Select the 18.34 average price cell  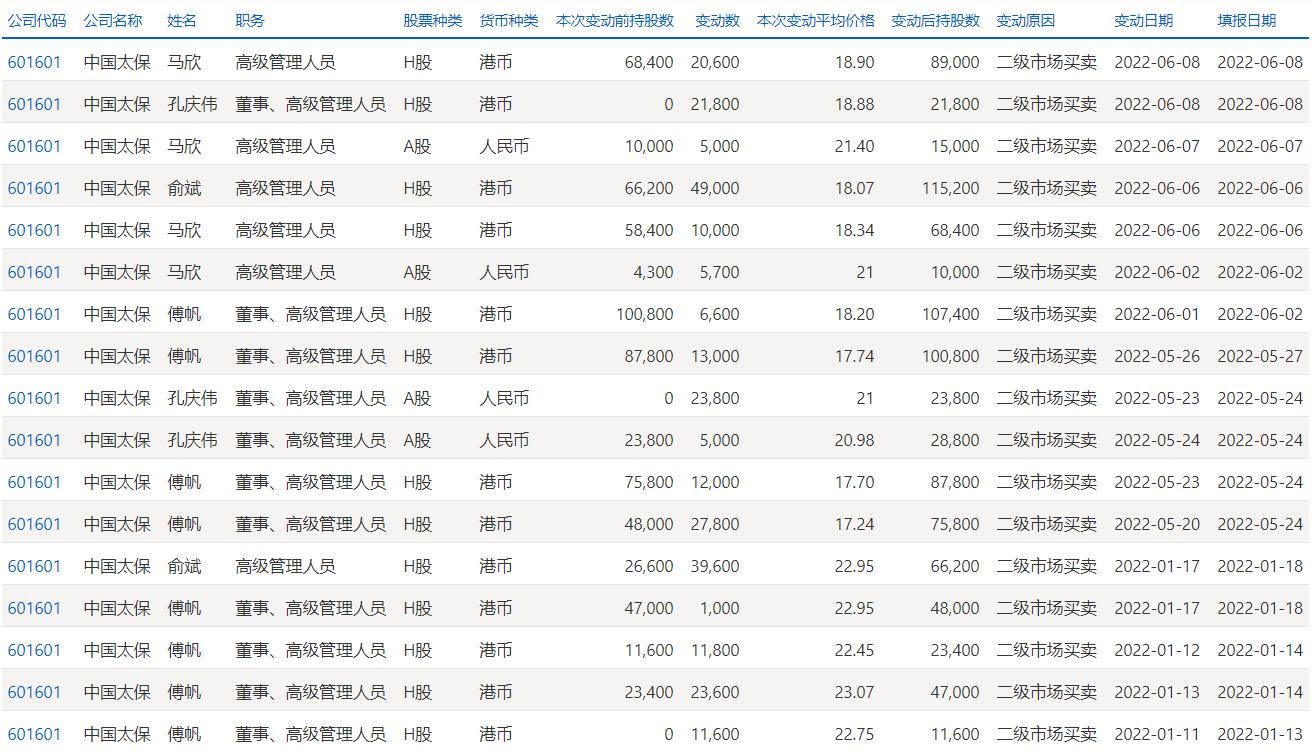(854, 230)
